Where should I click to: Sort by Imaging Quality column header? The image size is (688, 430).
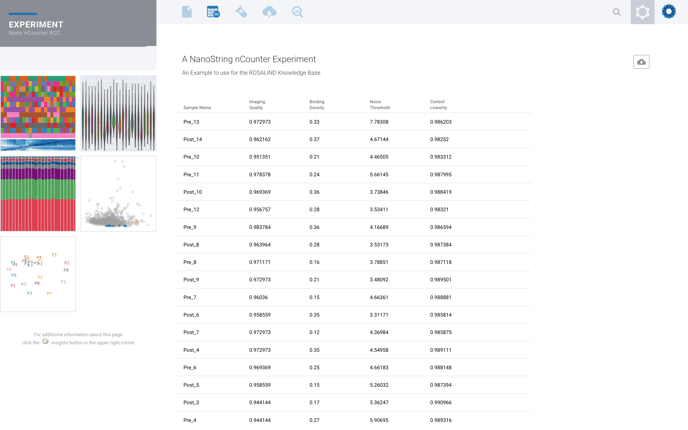257,104
